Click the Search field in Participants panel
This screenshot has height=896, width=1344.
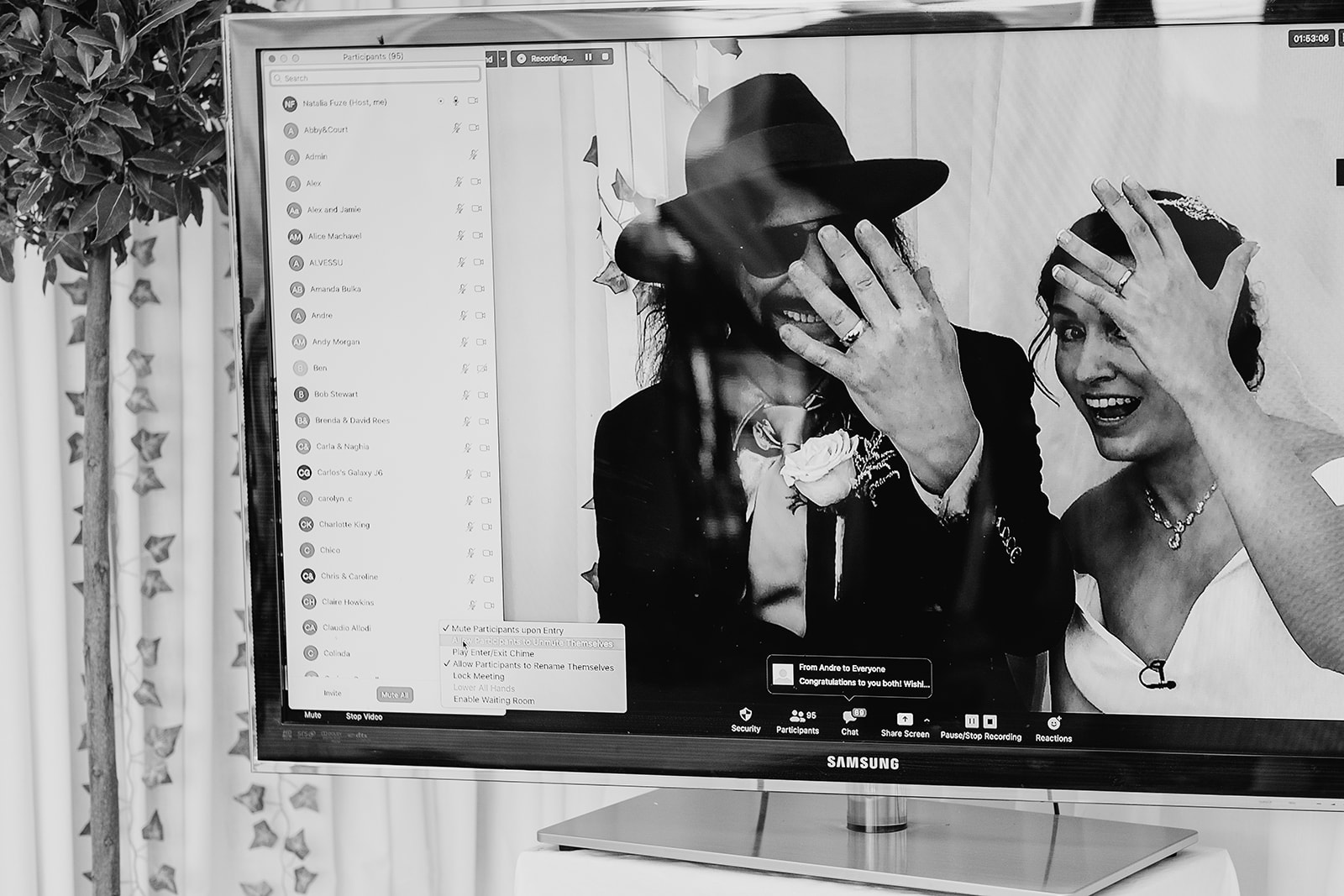click(x=375, y=77)
